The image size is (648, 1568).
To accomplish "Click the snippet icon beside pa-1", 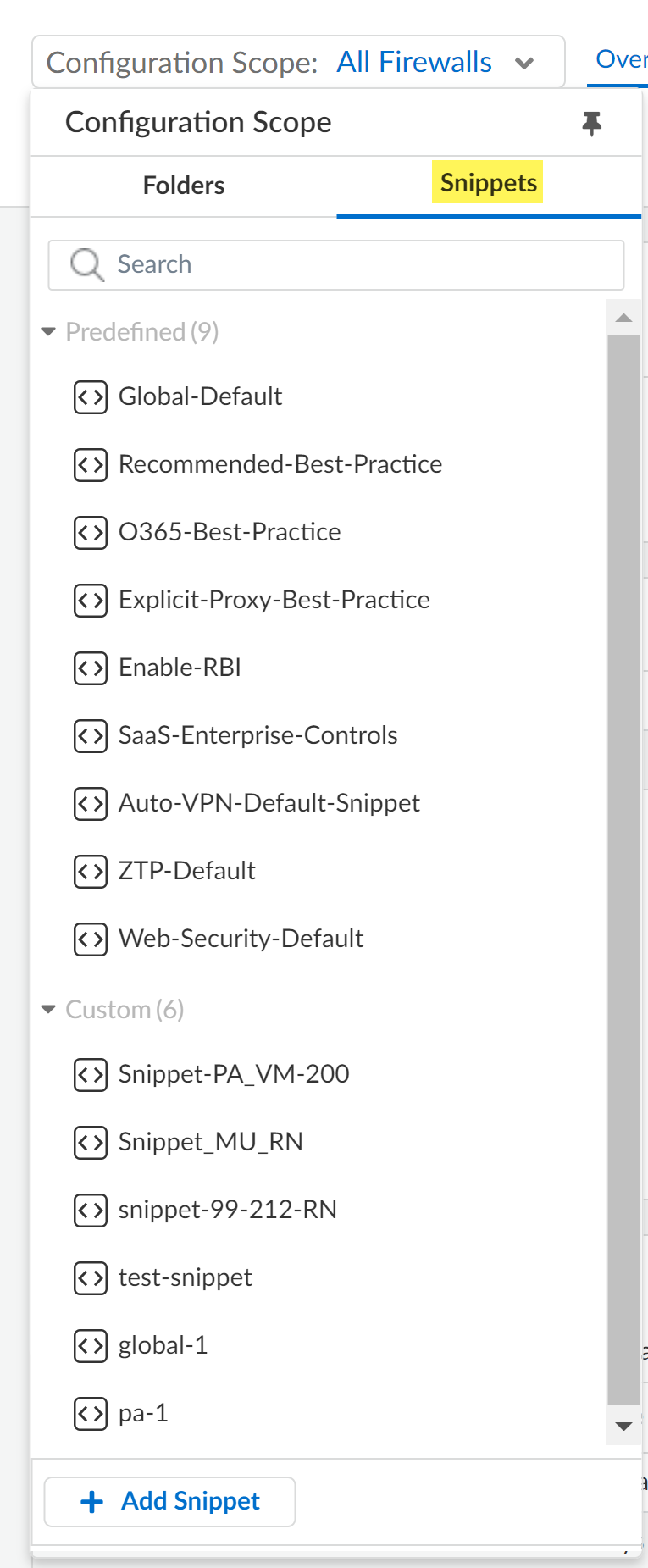I will [91, 1413].
